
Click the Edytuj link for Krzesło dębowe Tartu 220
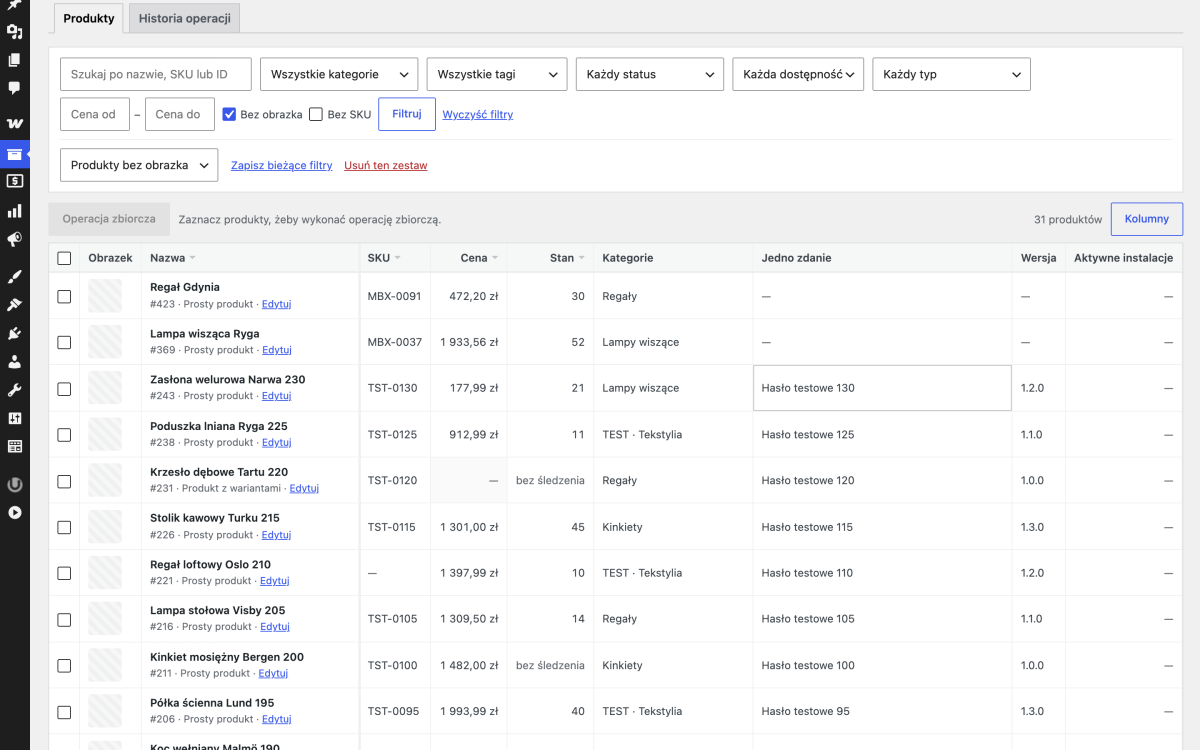[304, 489]
